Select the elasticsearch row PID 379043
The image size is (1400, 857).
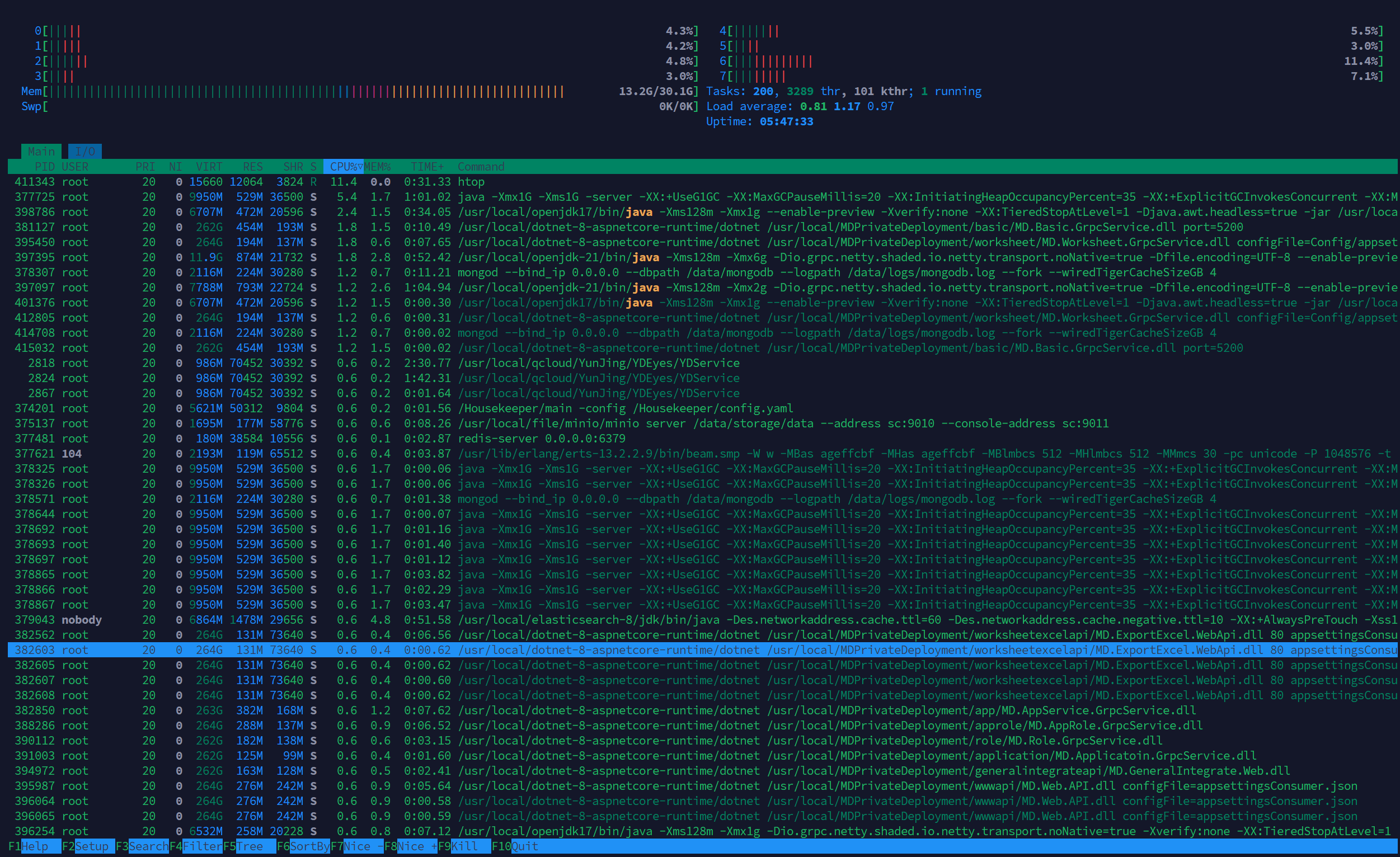(702, 620)
